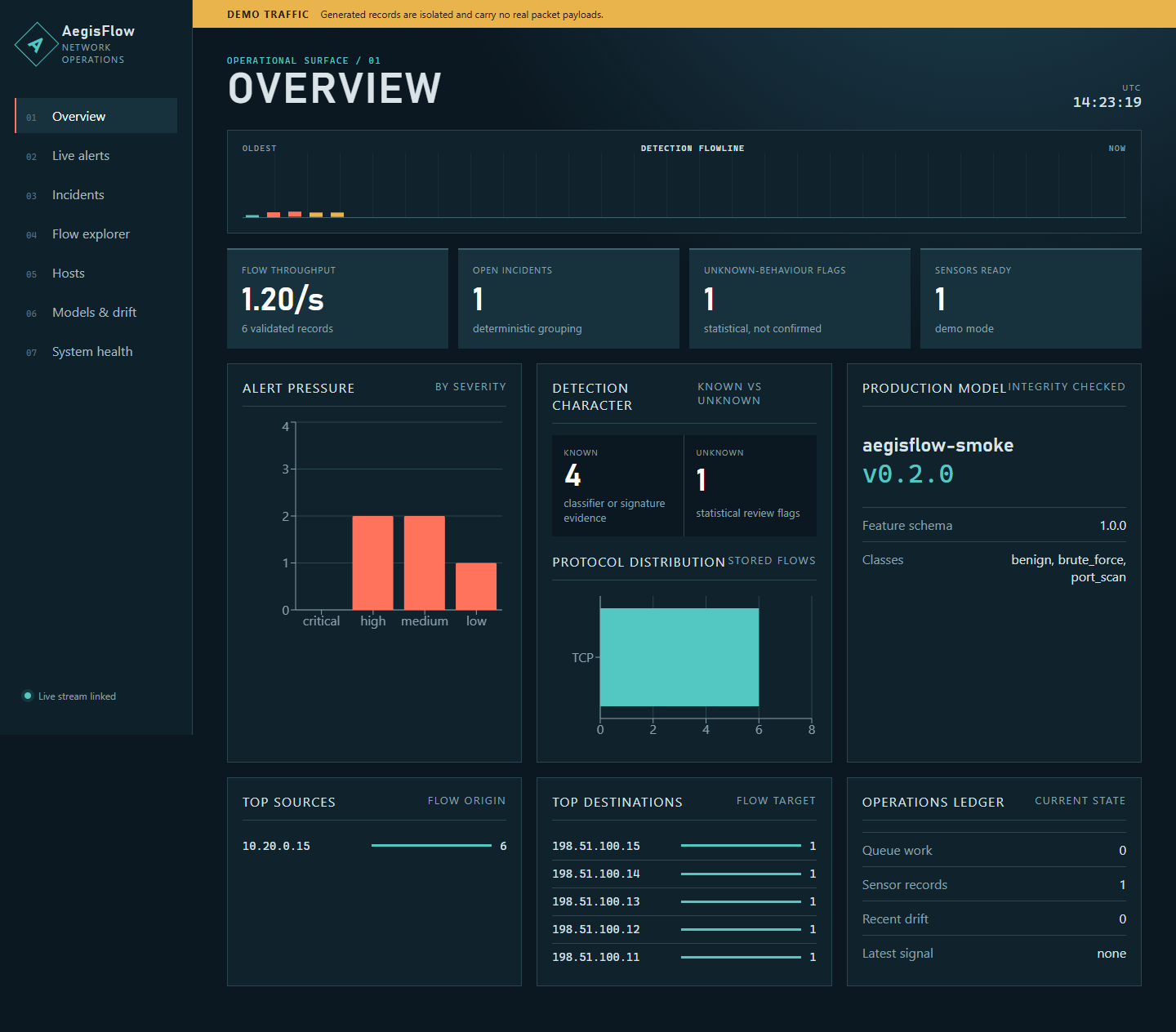Screen dimensions: 1176x1032
Task: Click the progress bar for 10.20.0.15
Action: tap(431, 846)
